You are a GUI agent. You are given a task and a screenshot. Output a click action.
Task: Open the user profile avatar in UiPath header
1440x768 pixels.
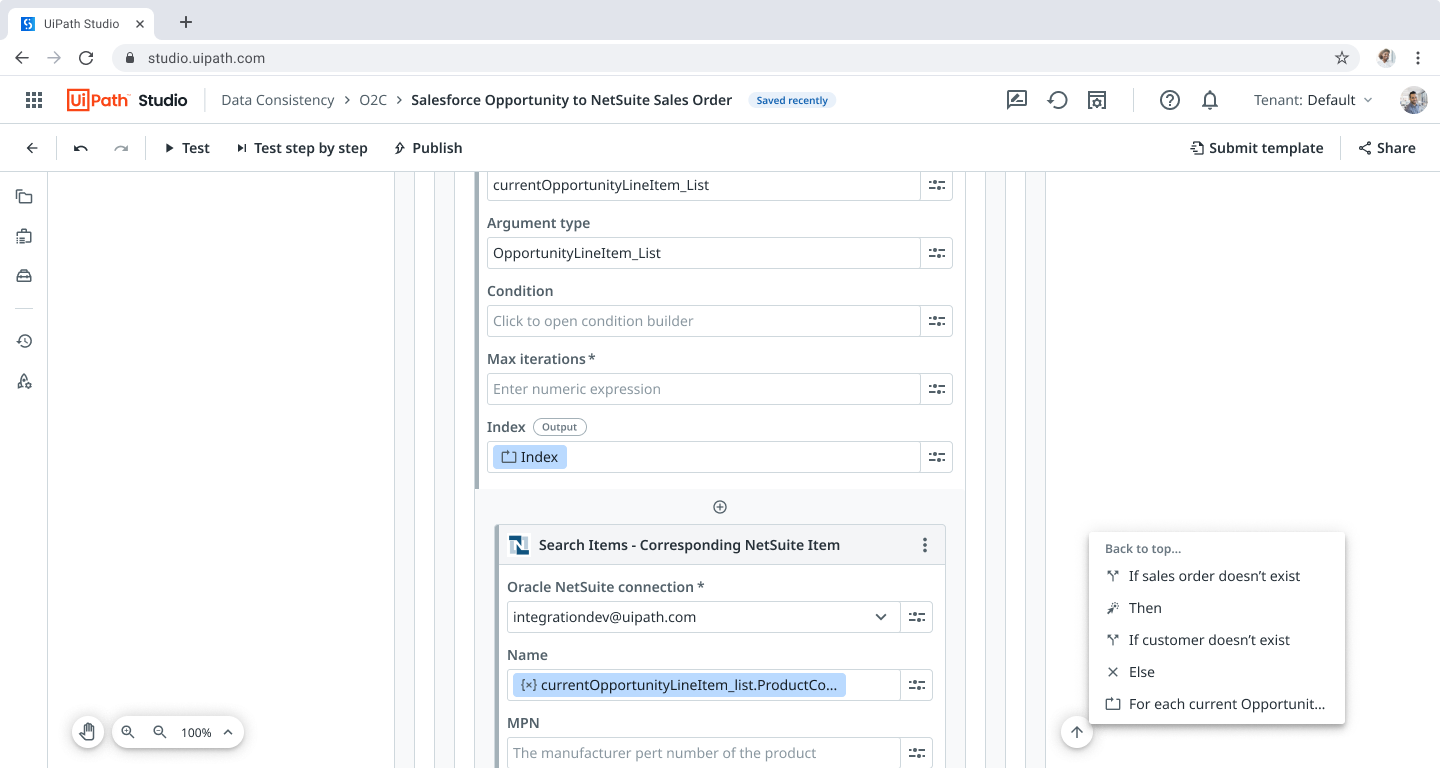[1414, 100]
